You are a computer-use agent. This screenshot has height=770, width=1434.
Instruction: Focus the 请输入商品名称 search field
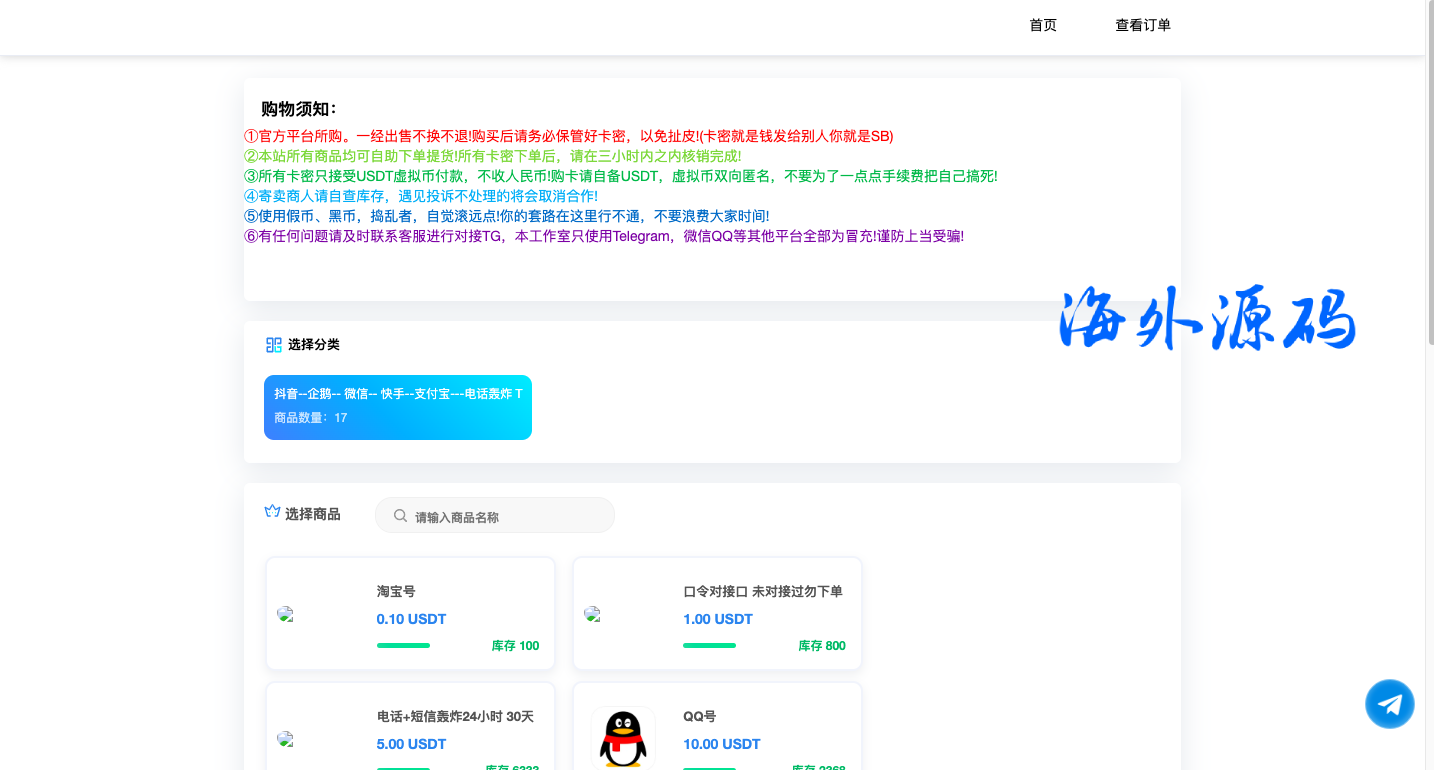pos(505,517)
